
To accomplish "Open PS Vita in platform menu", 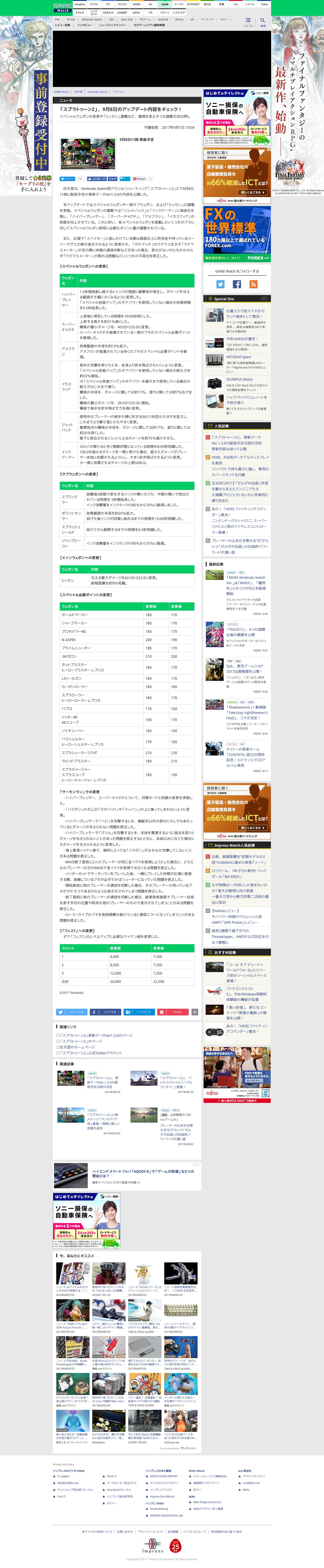I will click(x=71, y=20).
